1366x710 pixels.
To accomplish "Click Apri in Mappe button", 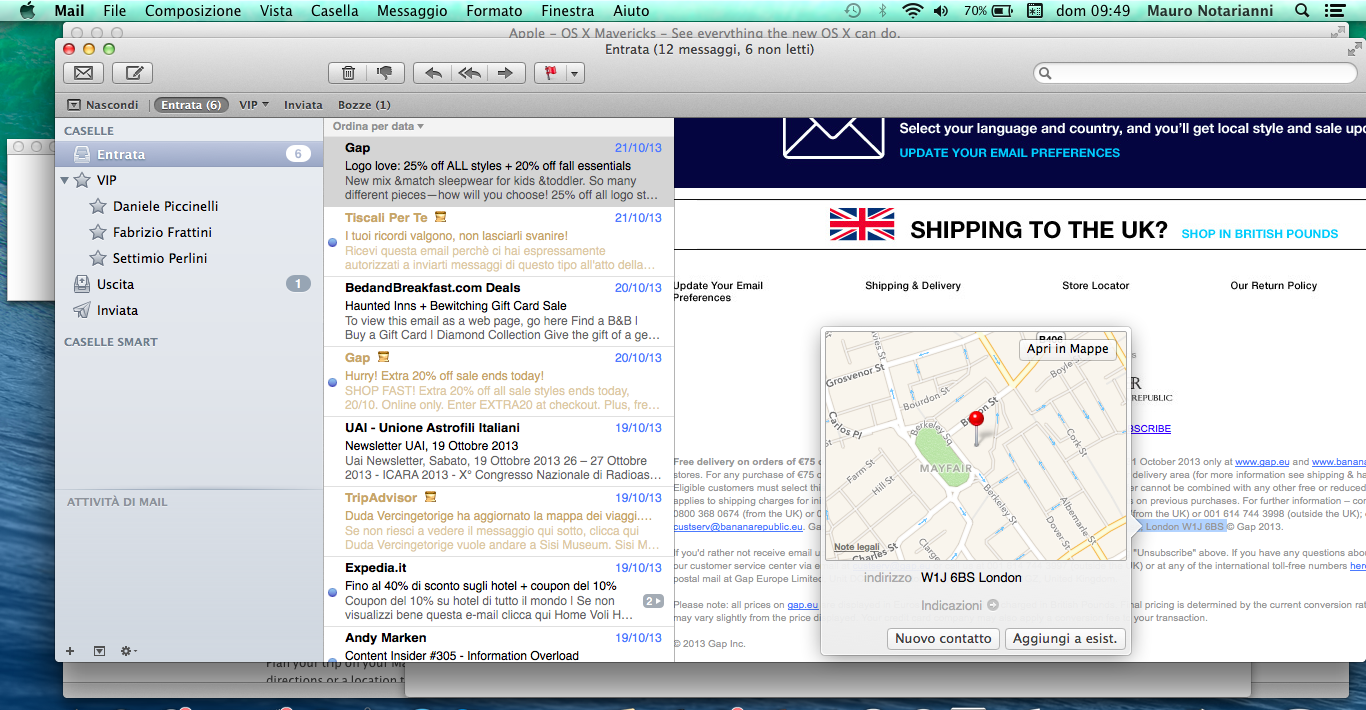I will click(1067, 349).
